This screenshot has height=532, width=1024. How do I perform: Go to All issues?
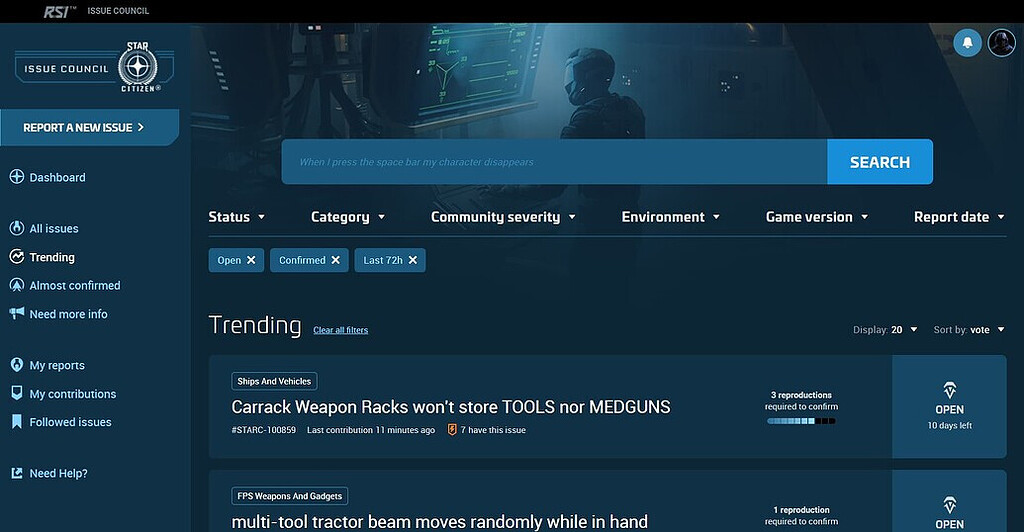[54, 228]
